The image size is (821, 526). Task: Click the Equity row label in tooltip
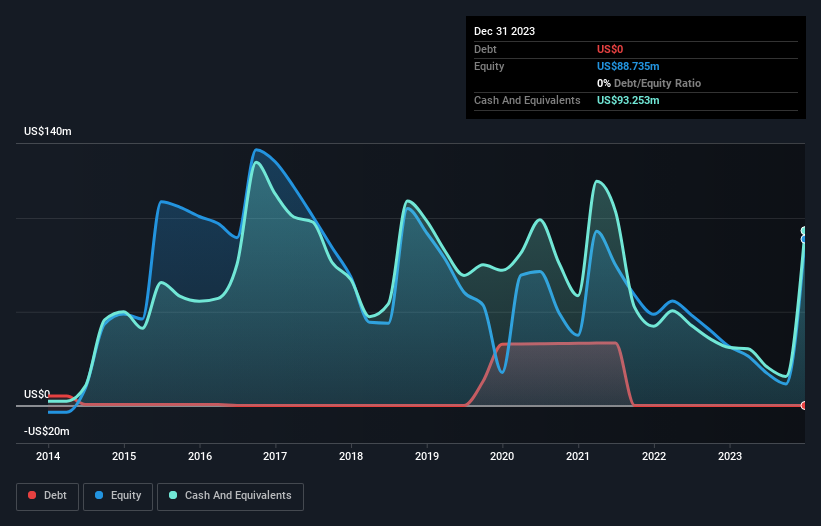coord(489,66)
